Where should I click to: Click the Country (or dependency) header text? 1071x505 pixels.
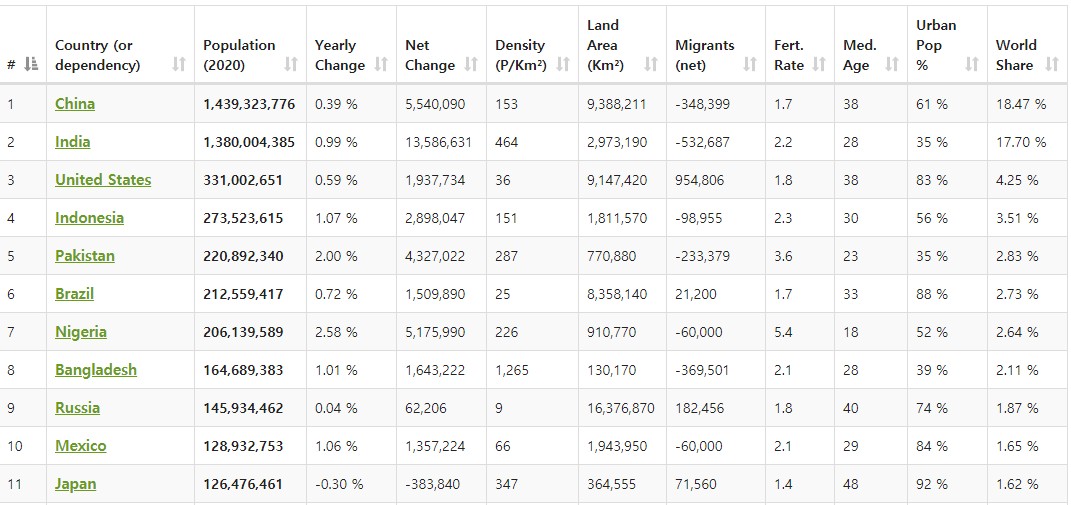pos(98,55)
